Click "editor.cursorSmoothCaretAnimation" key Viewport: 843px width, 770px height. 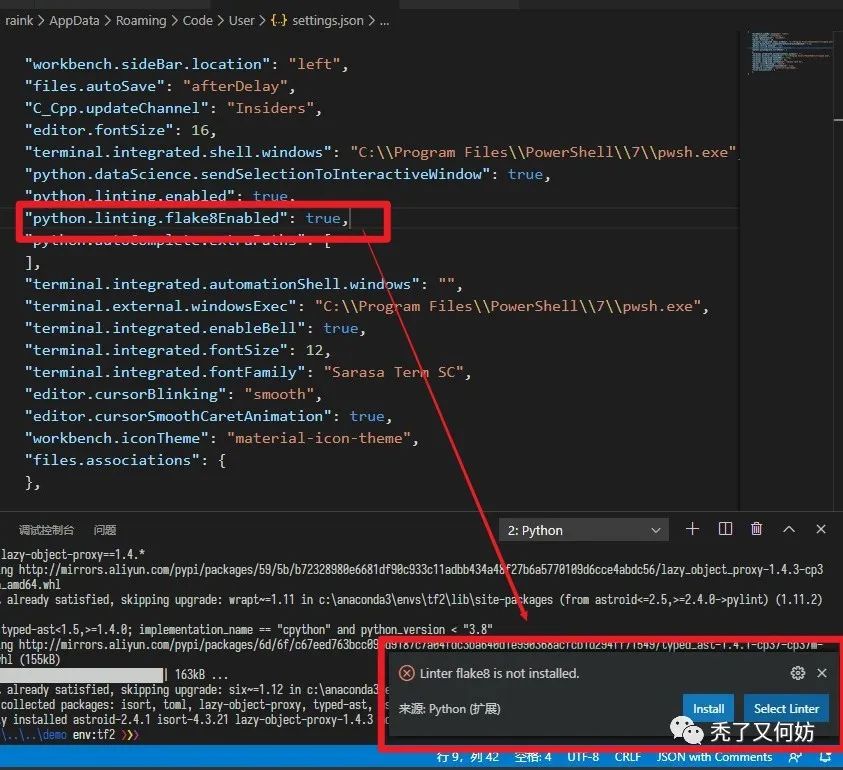[x=178, y=416]
